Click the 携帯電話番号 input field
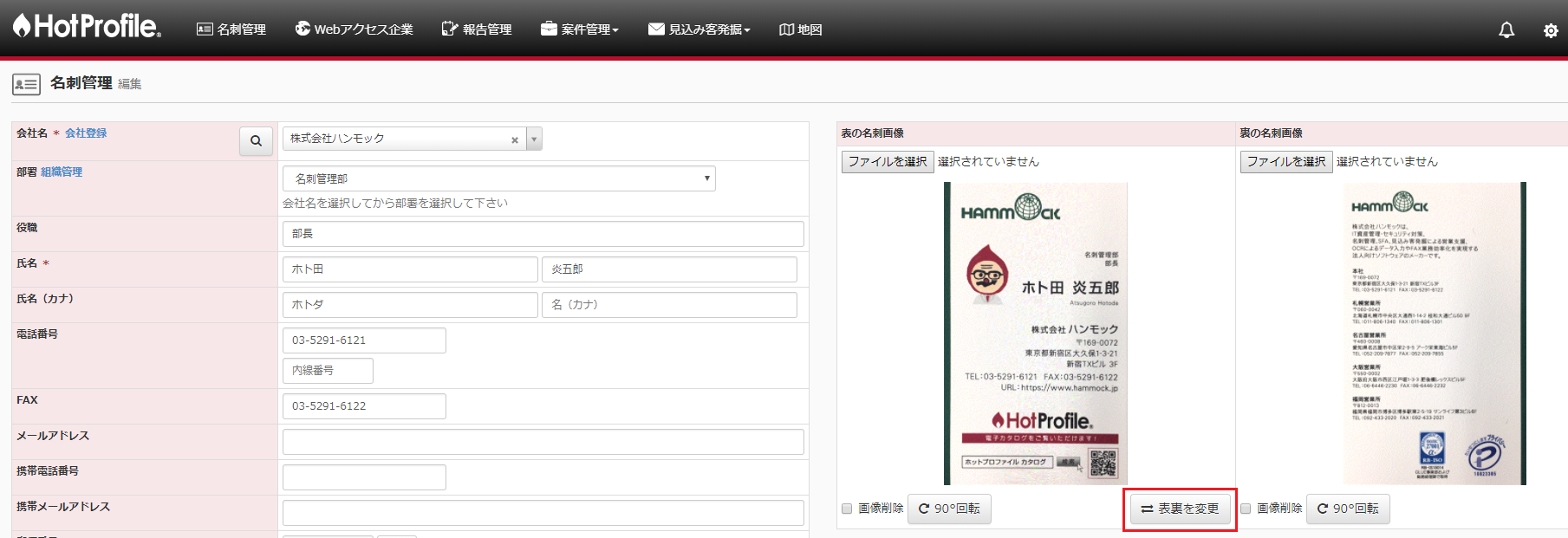 pos(364,477)
